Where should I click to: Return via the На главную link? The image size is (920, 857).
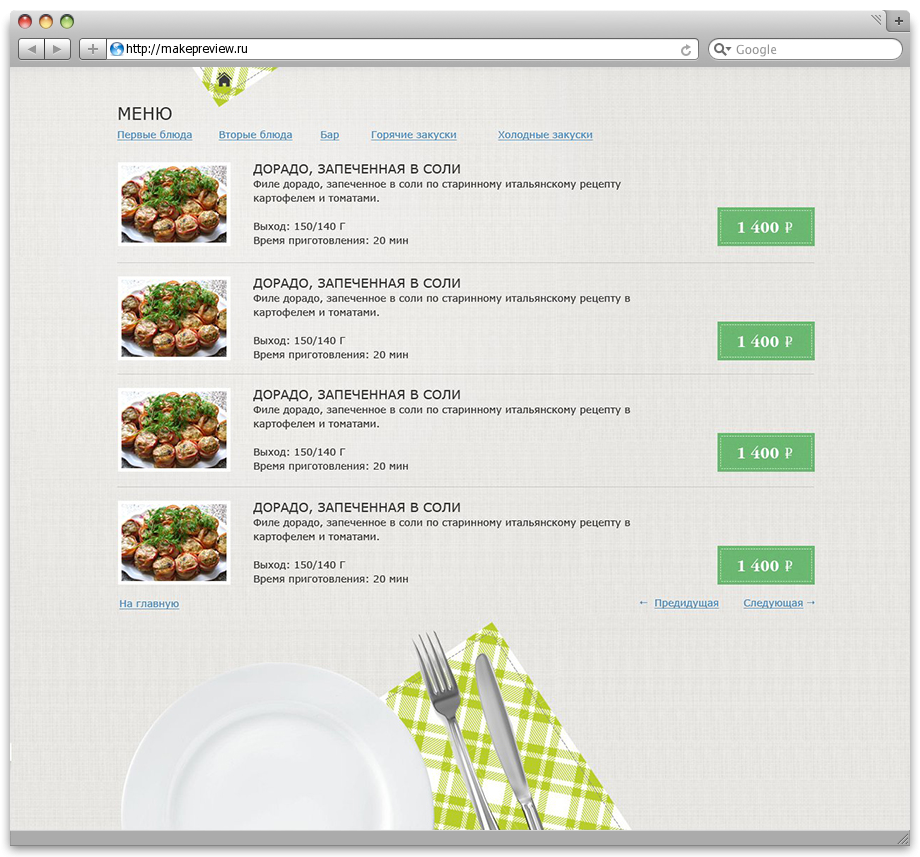(149, 604)
